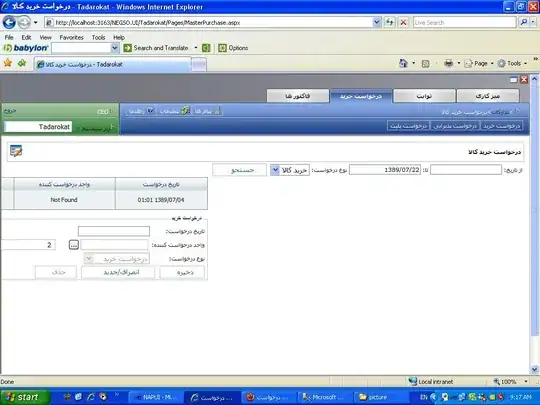
Task: Click the تنظیمات settings toolbar item
Action: (x=175, y=111)
